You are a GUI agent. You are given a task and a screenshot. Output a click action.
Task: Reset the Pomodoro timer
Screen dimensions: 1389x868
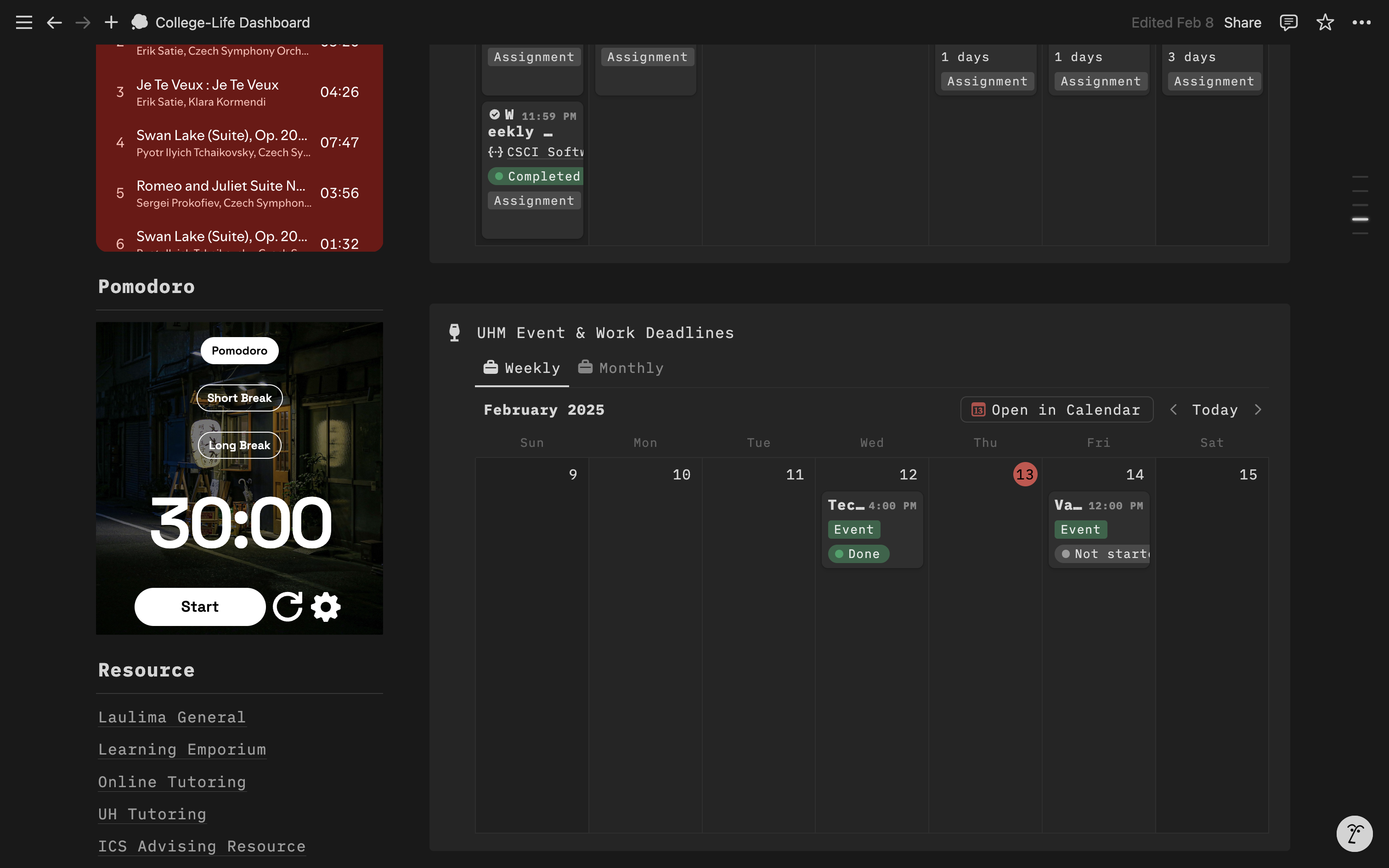(288, 607)
